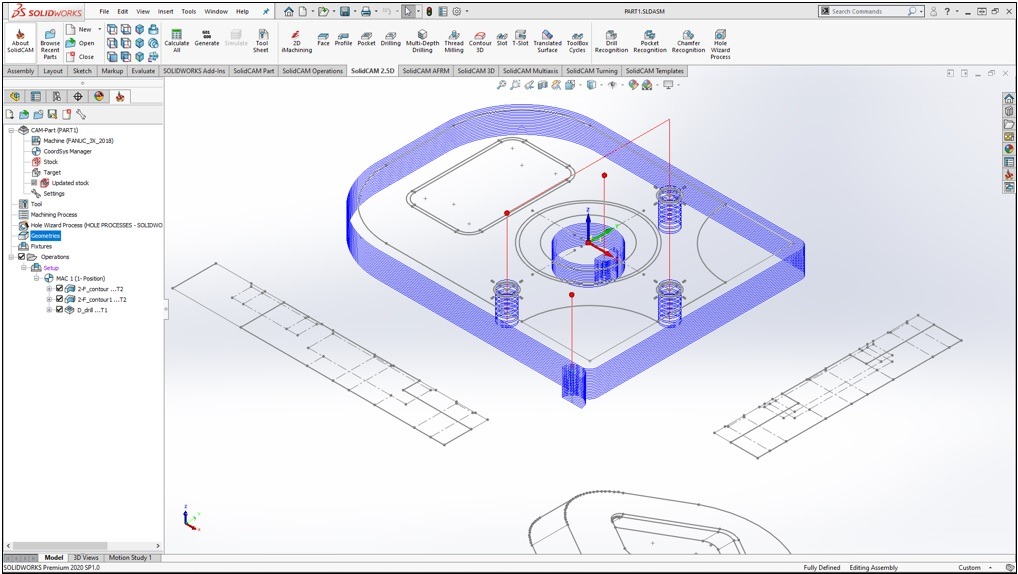Screen dimensions: 1018x574
Task: Click the Close button in SolidCAM ribbon
Action: pos(81,56)
